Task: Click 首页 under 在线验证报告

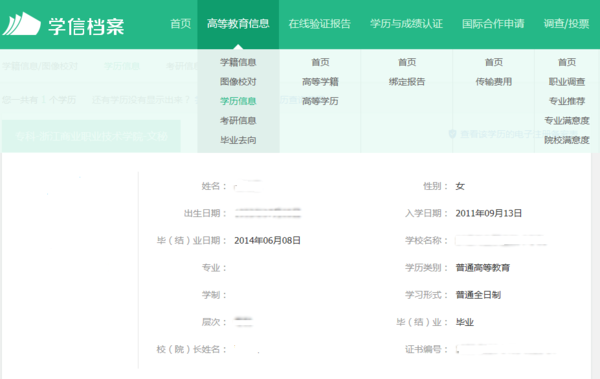Action: (x=320, y=62)
